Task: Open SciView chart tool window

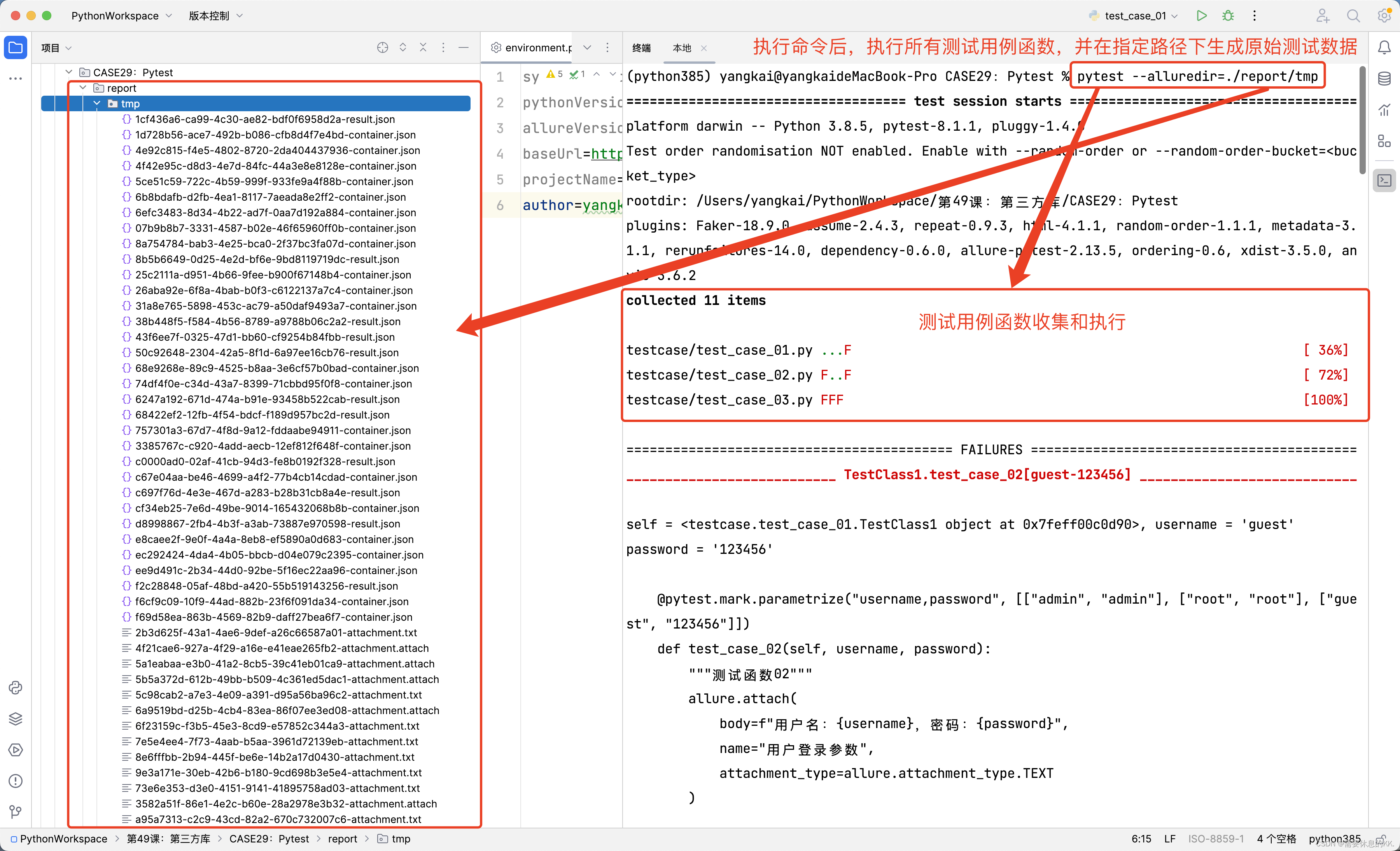Action: tap(1385, 110)
